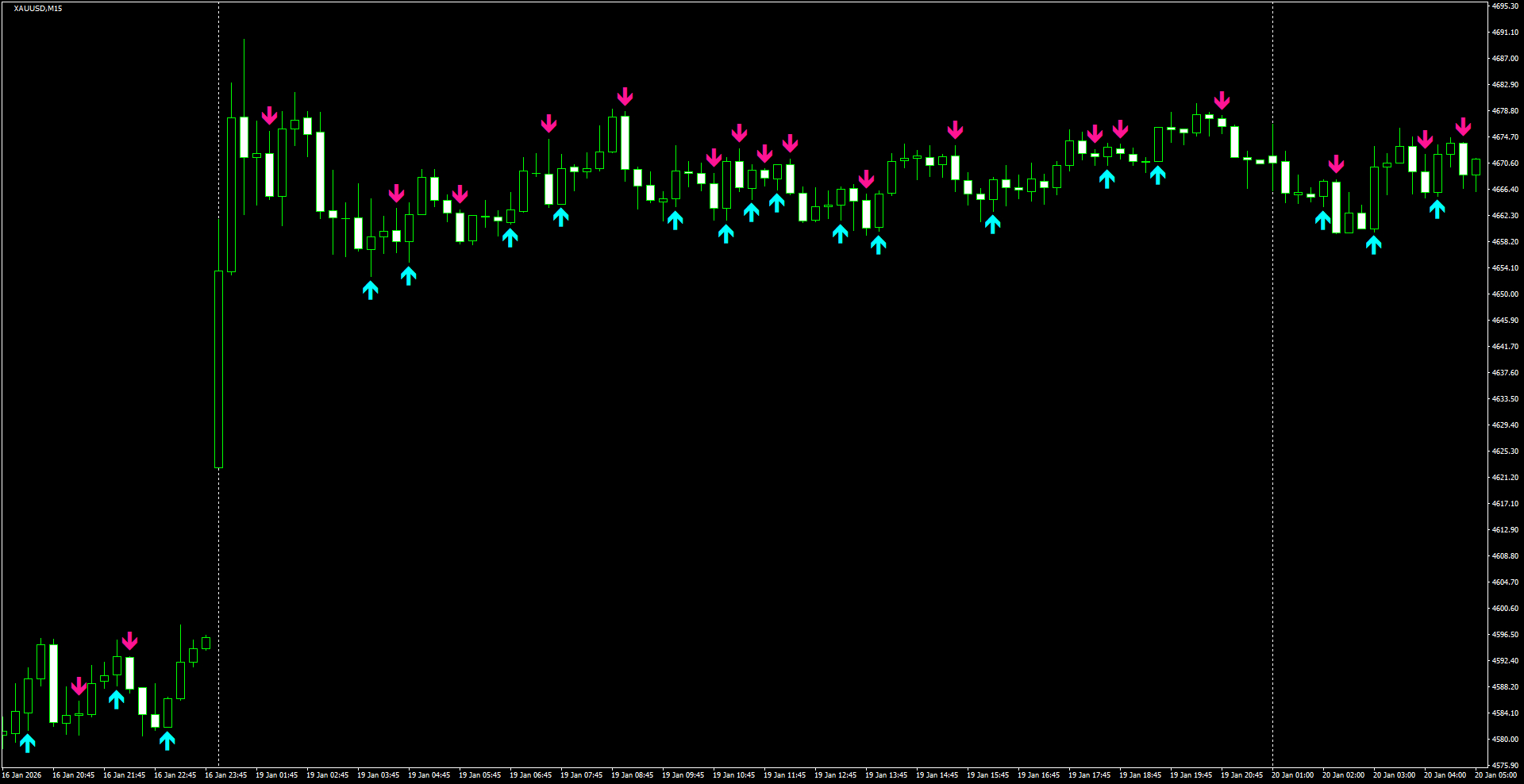Select the pink sell arrow above the 16 Jan 21:45 high

coord(129,640)
